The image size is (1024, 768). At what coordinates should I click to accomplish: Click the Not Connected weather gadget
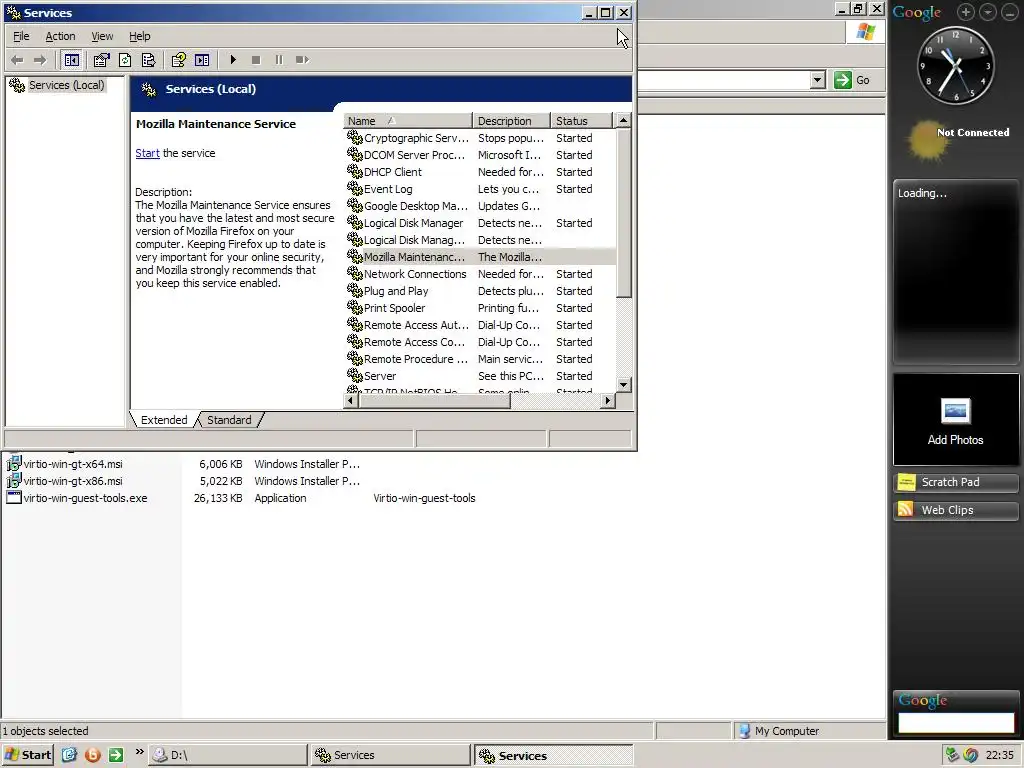959,138
